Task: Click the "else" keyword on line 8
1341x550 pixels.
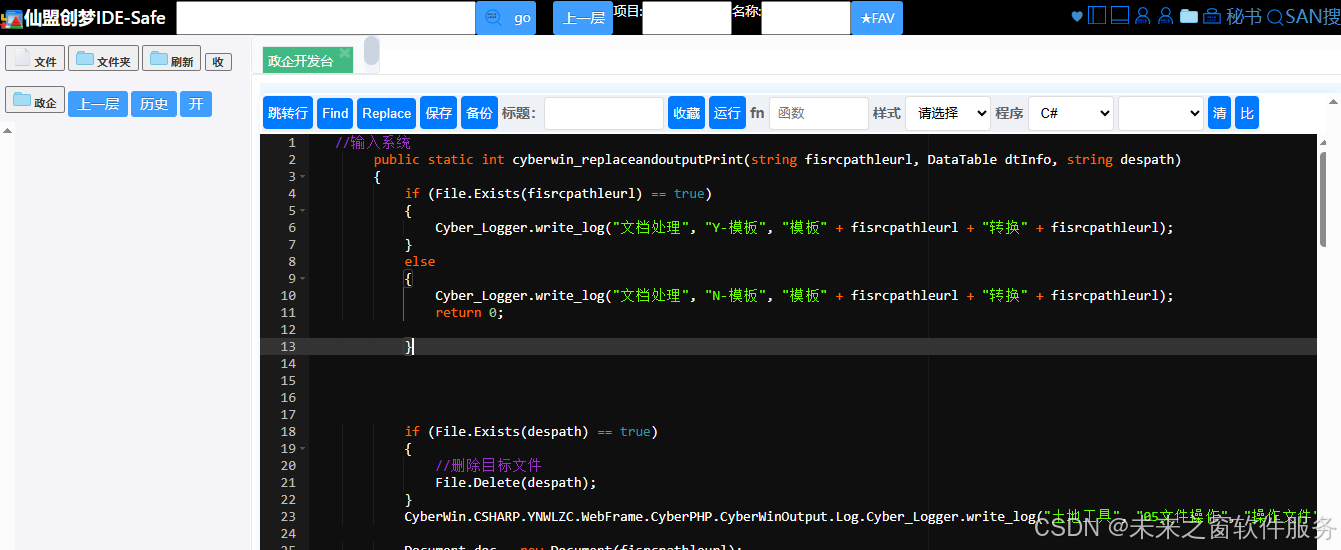Action: [420, 261]
